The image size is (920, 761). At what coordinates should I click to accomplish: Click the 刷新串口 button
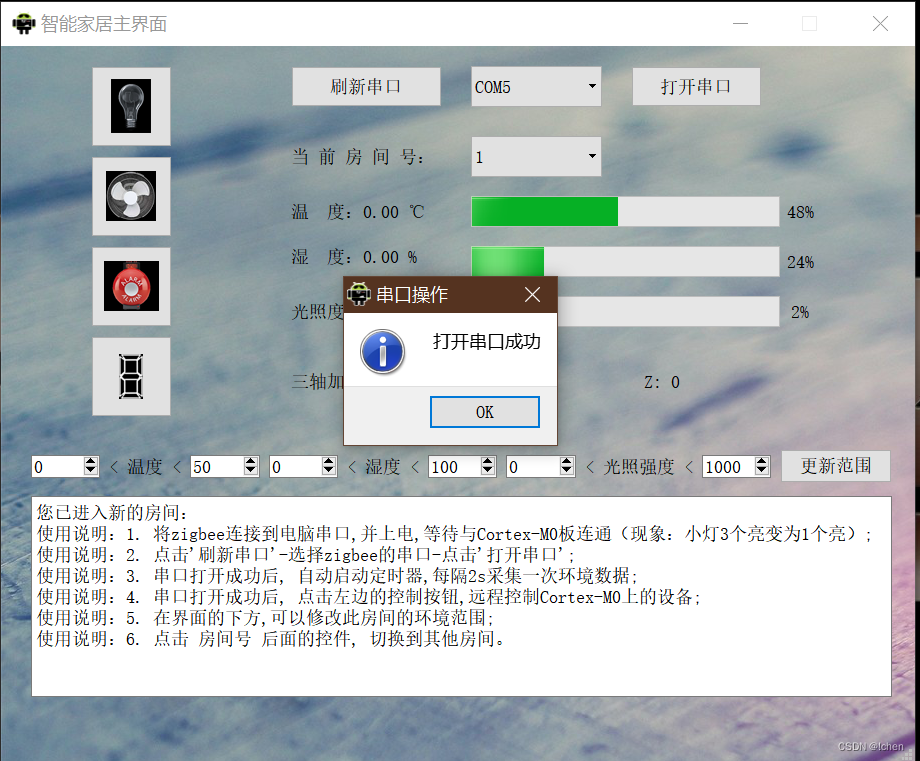click(366, 87)
